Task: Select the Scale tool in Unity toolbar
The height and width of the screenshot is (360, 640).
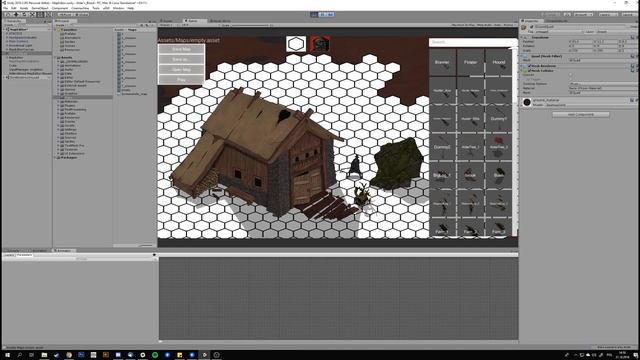Action: 32,14
